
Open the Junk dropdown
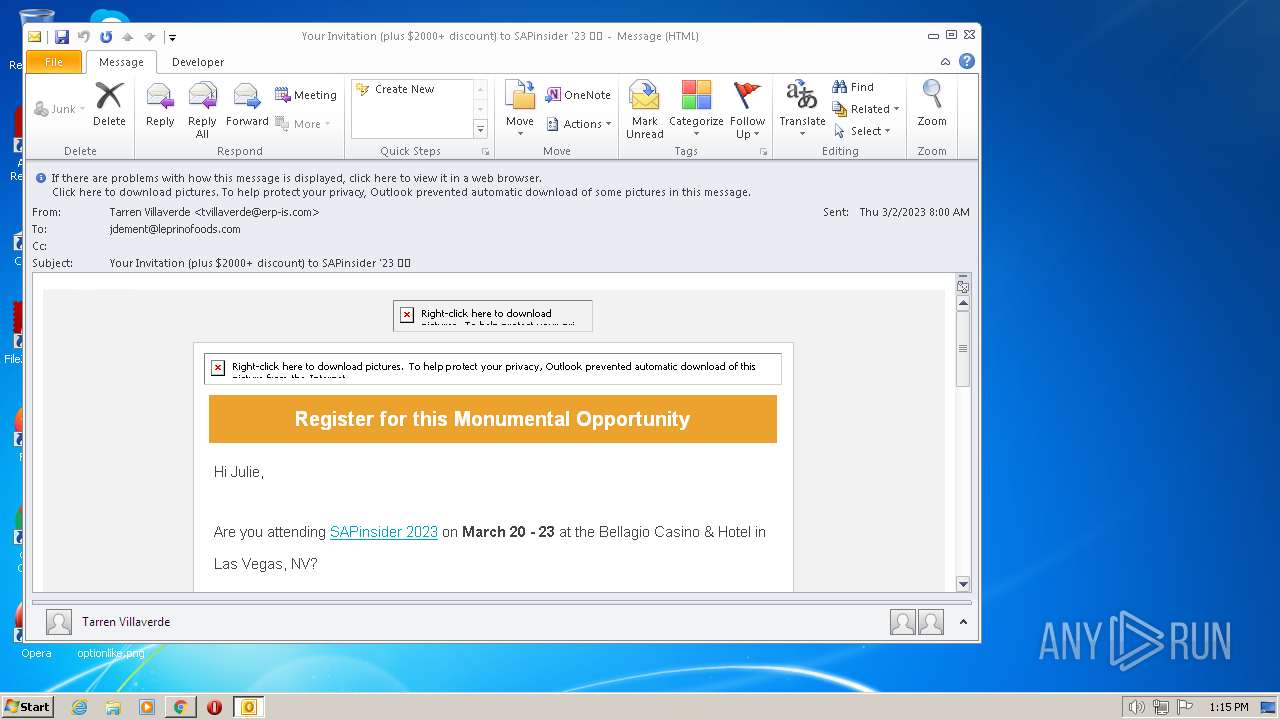pyautogui.click(x=59, y=109)
